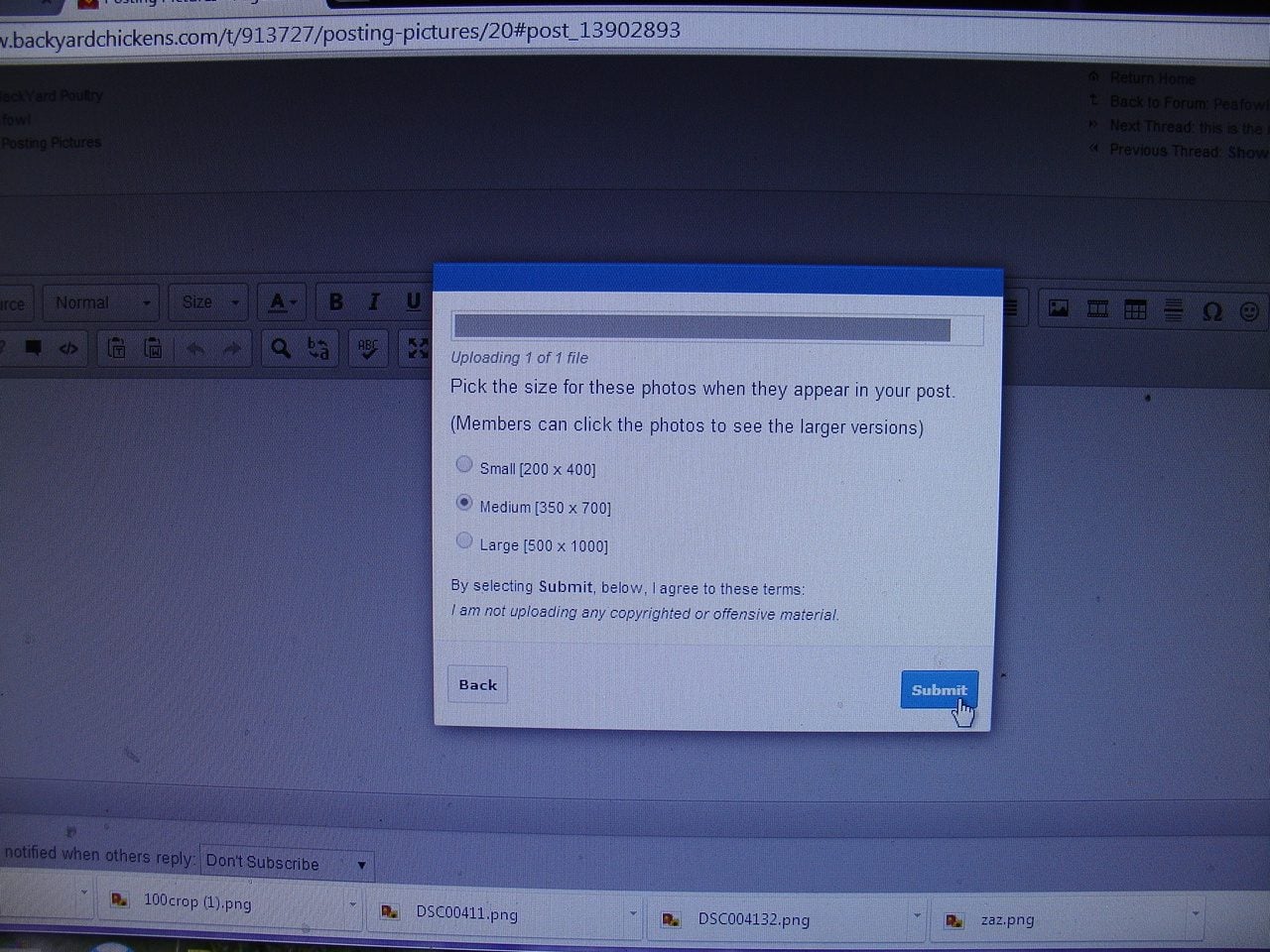The width and height of the screenshot is (1270, 952).
Task: Expand the Don't Subscribe notification dropdown
Action: (x=286, y=863)
